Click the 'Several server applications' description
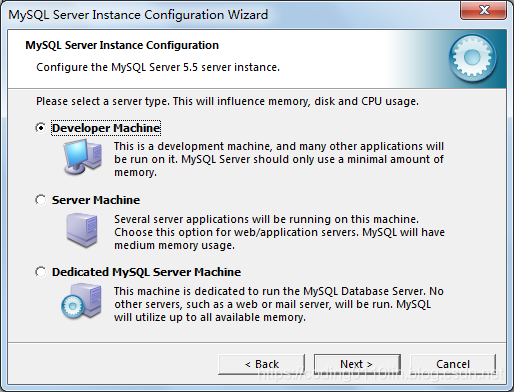Screen dimensions: 514x392 279,232
